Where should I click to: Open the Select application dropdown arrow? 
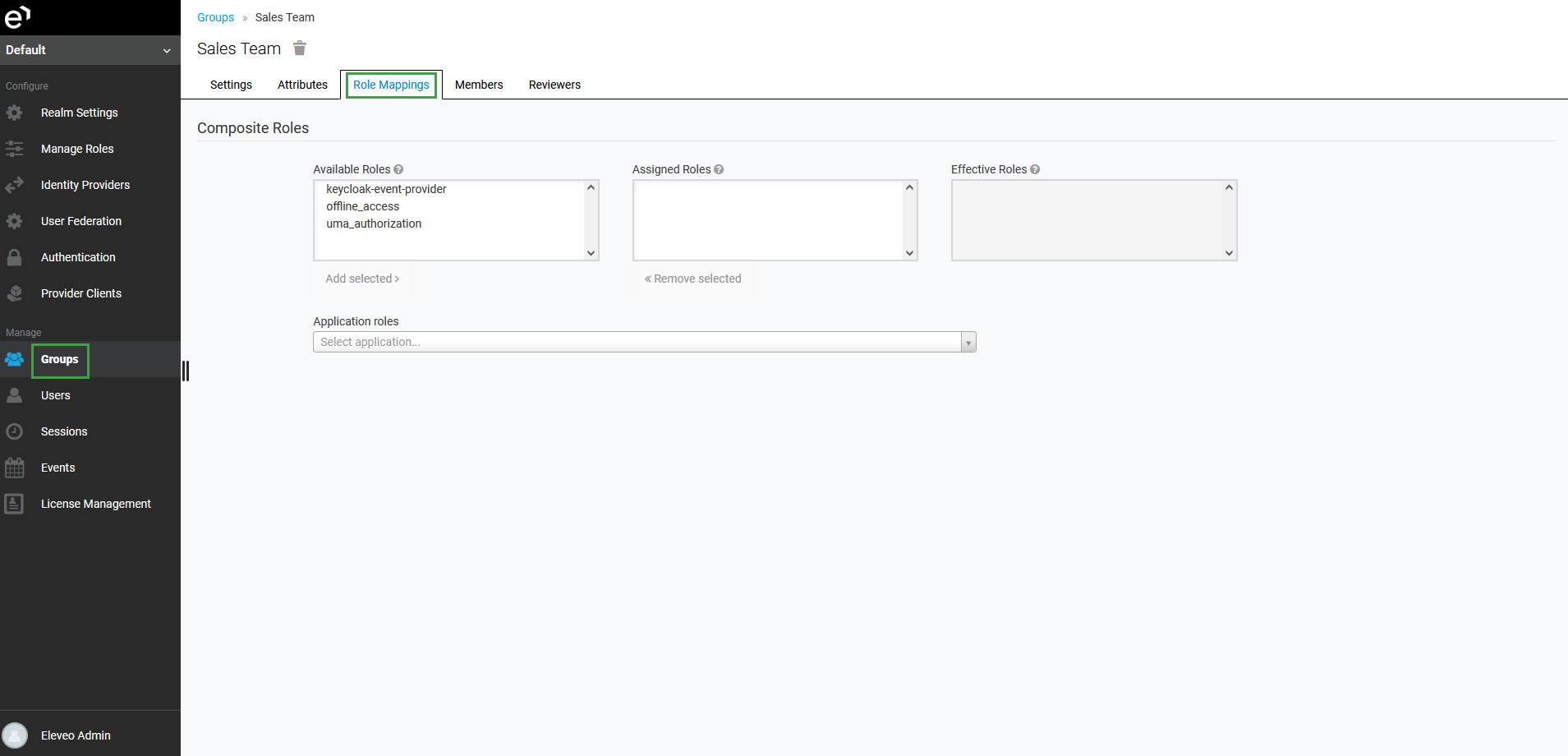(968, 343)
